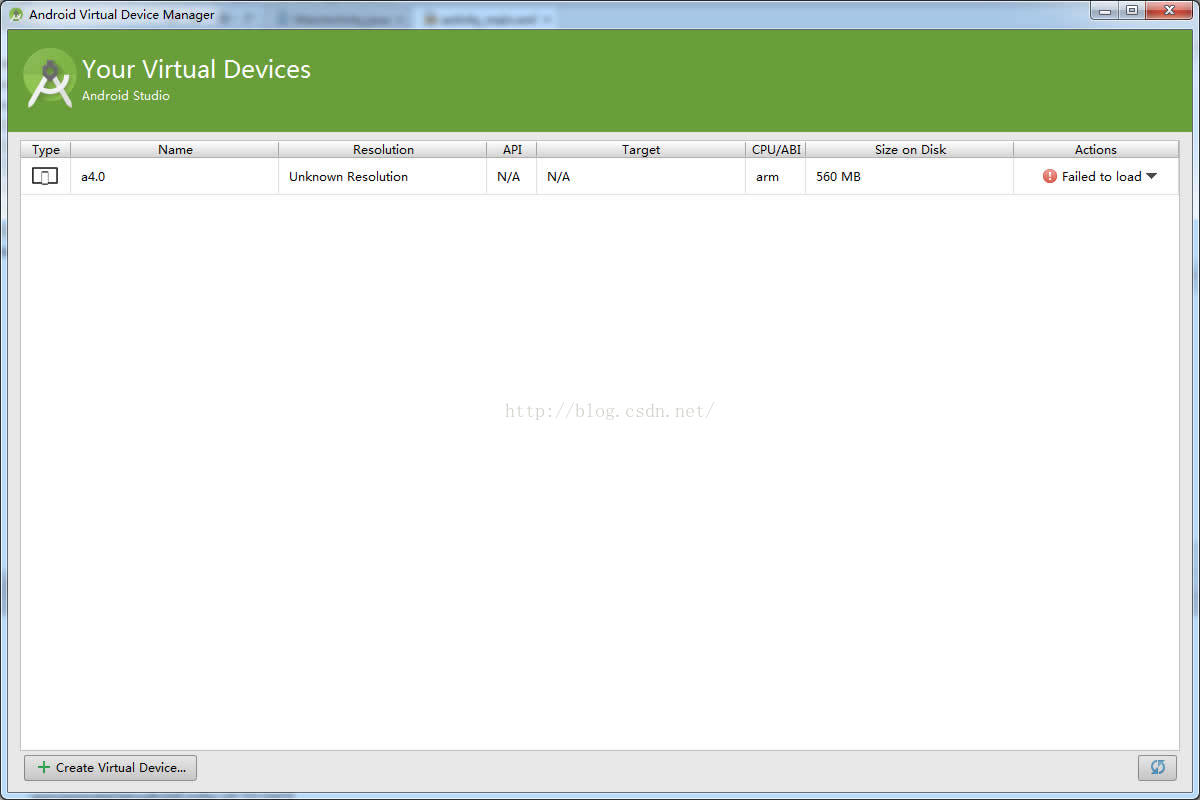This screenshot has height=800, width=1200.
Task: Click the 560 MB size cell
Action: (x=910, y=177)
